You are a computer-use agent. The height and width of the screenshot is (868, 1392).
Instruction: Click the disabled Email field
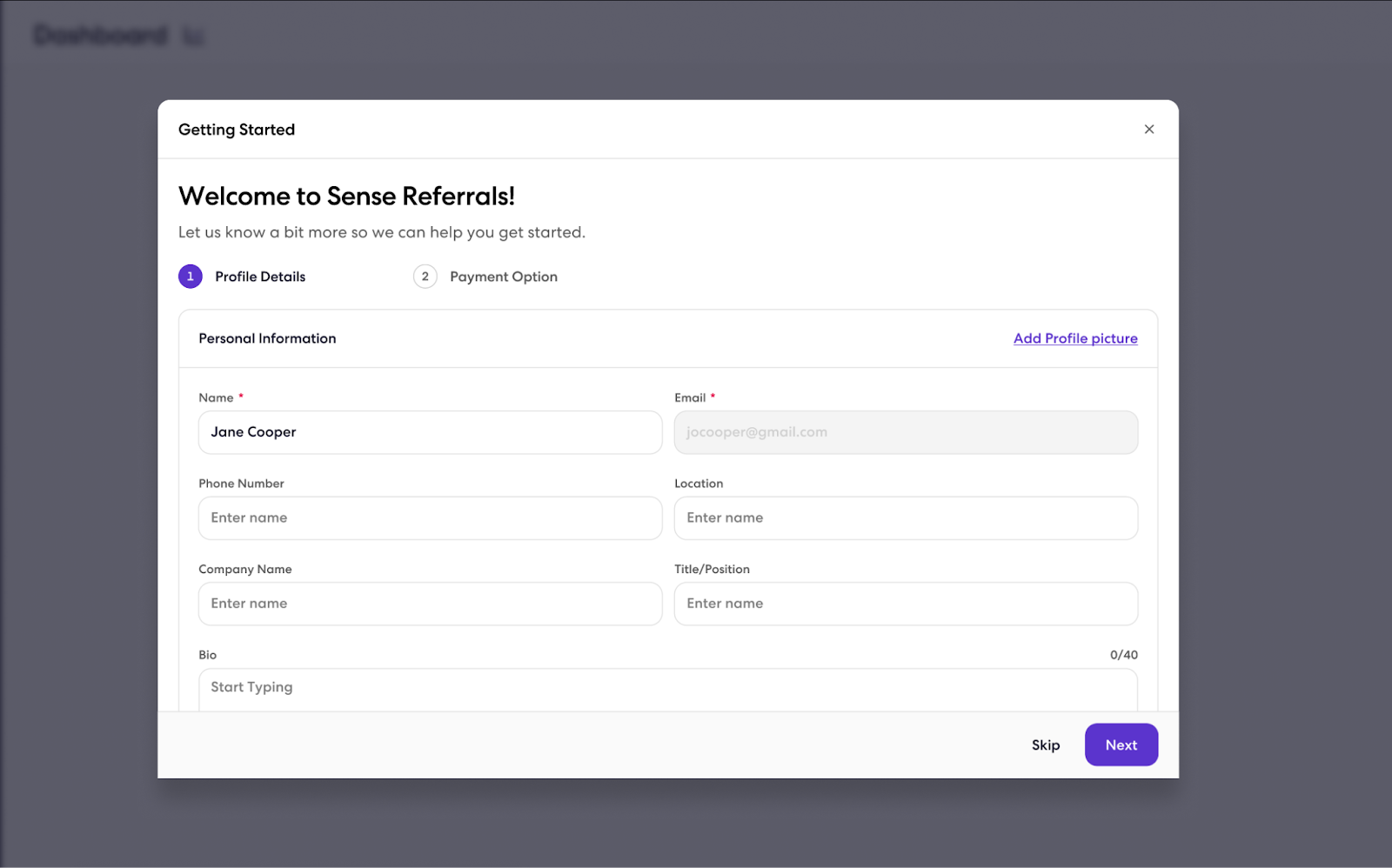point(906,432)
